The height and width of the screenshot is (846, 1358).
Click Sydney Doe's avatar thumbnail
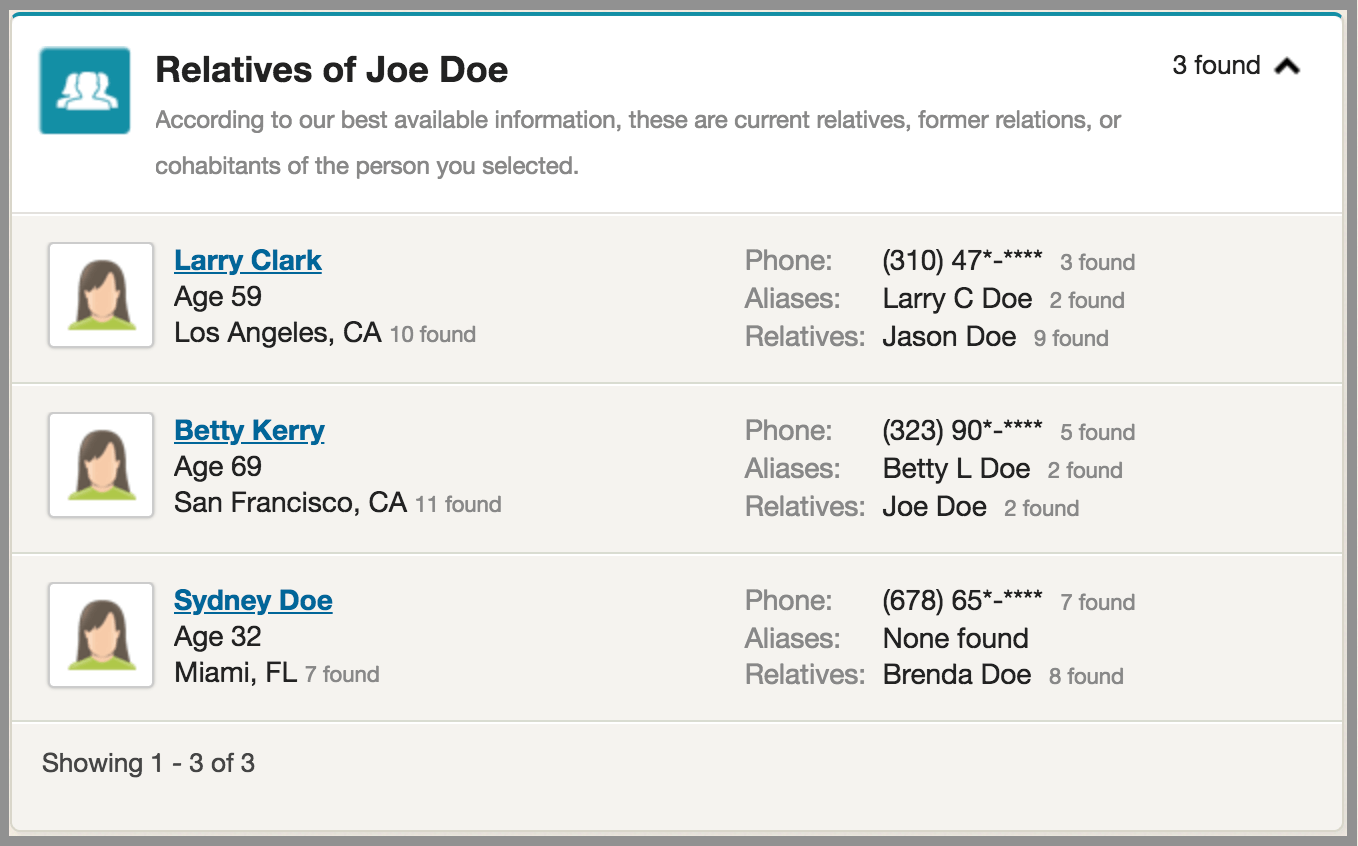coord(101,635)
